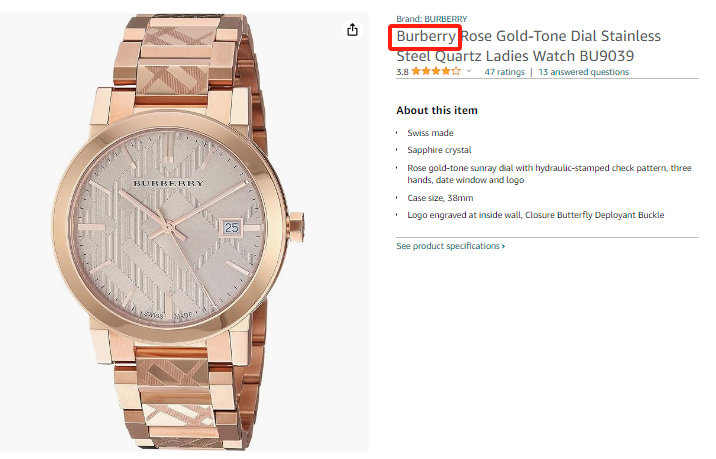Click the watch product image to enlarge
The width and height of the screenshot is (716, 459).
[185, 230]
